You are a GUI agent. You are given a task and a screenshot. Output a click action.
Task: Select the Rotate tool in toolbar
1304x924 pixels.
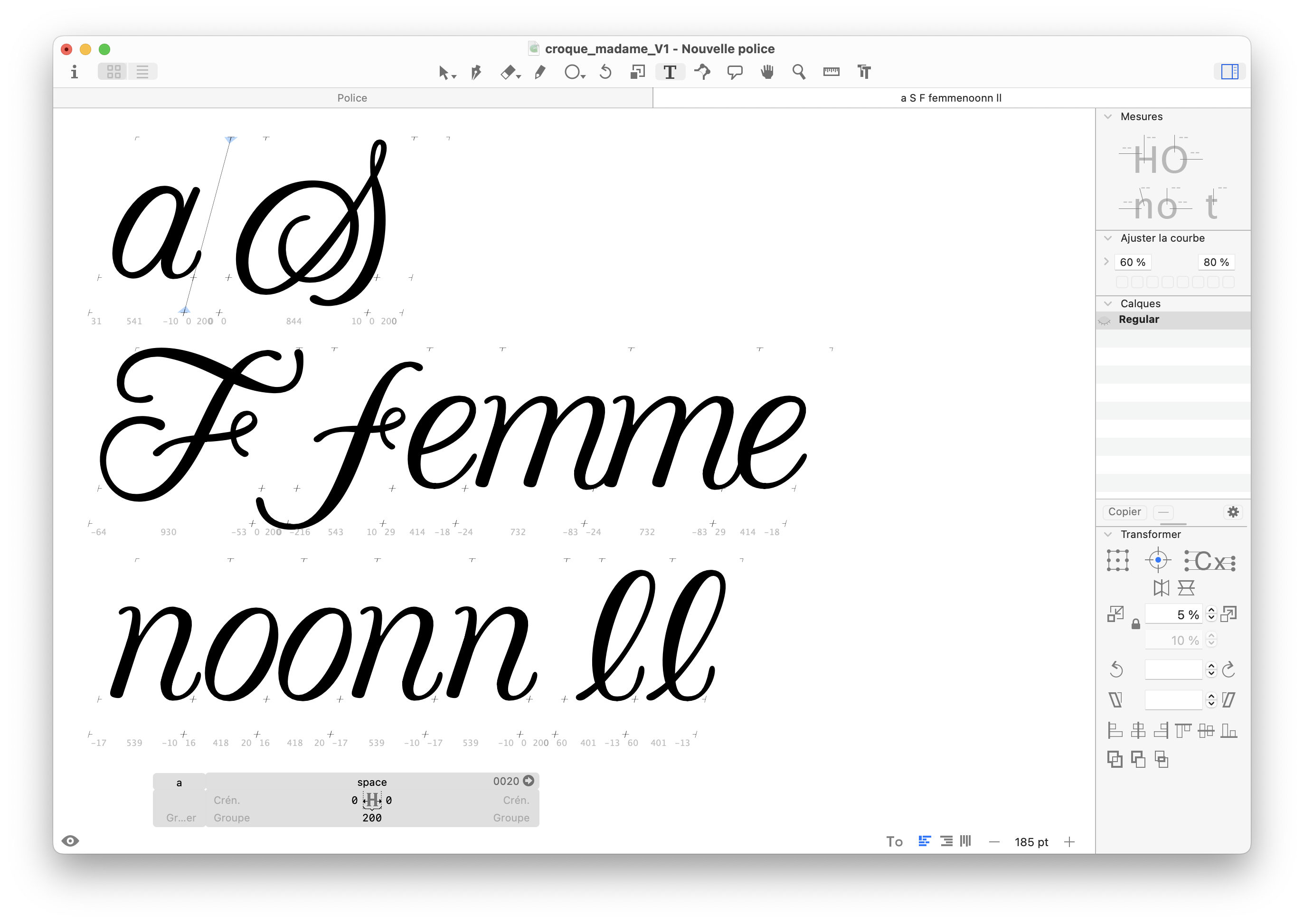(x=605, y=72)
